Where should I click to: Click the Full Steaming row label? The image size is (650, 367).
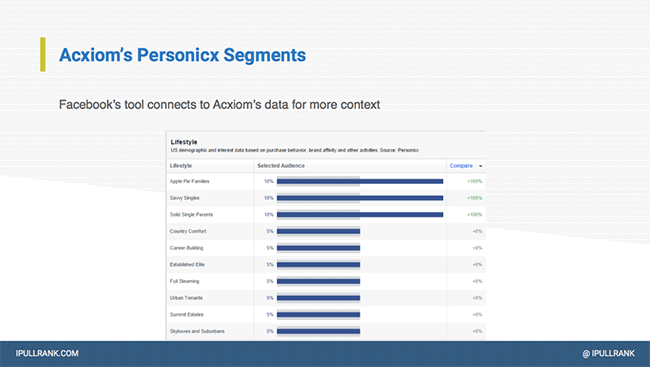click(184, 281)
